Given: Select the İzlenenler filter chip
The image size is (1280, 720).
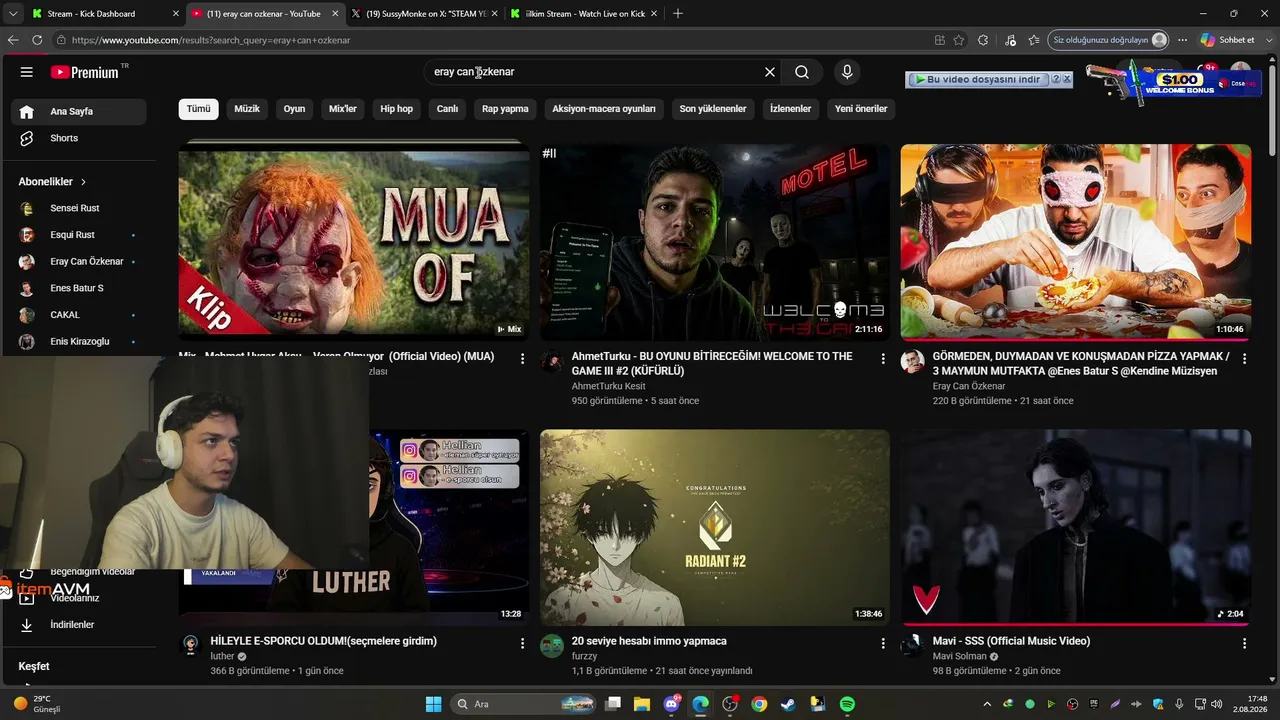Looking at the screenshot, I should click(791, 109).
